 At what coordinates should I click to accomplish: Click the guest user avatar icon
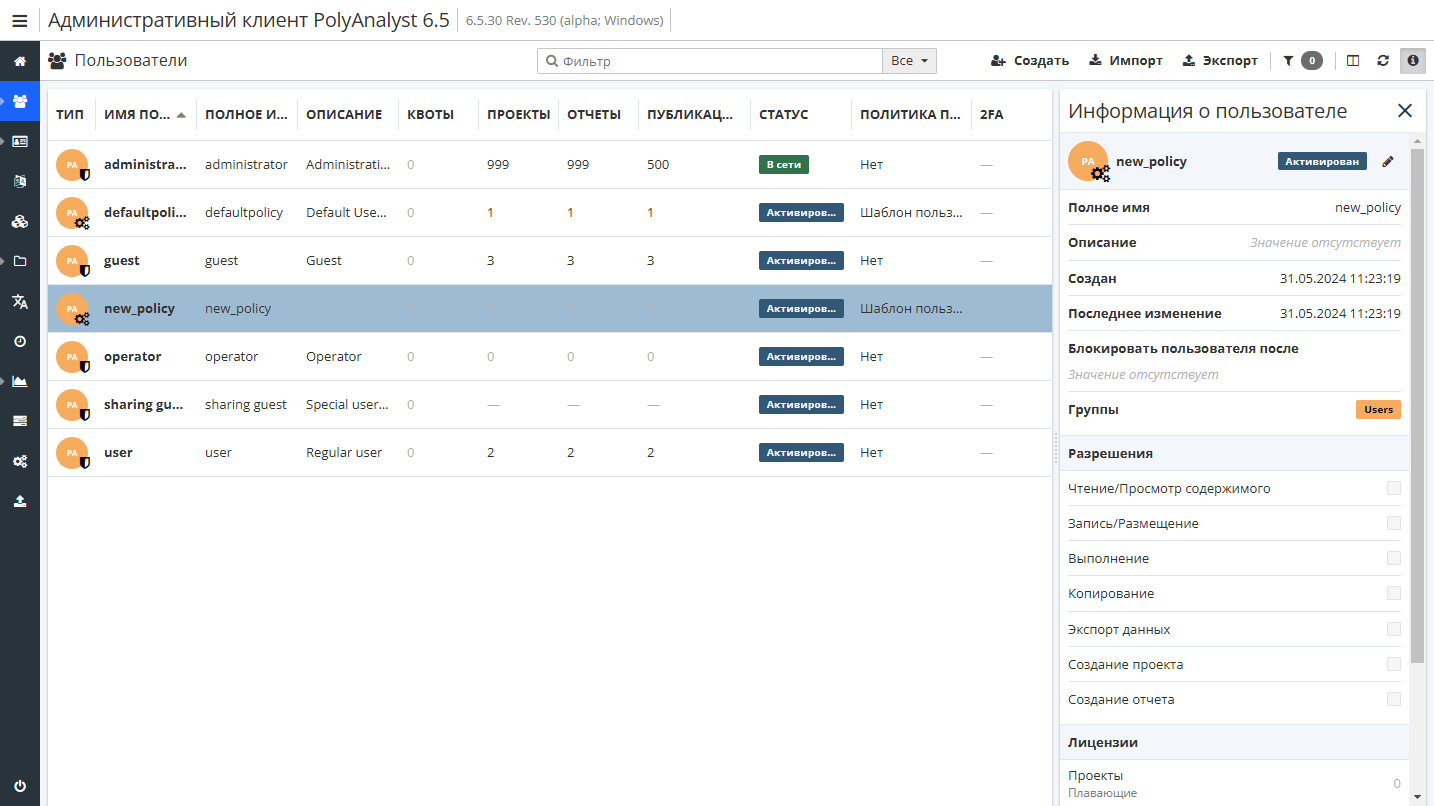click(72, 261)
